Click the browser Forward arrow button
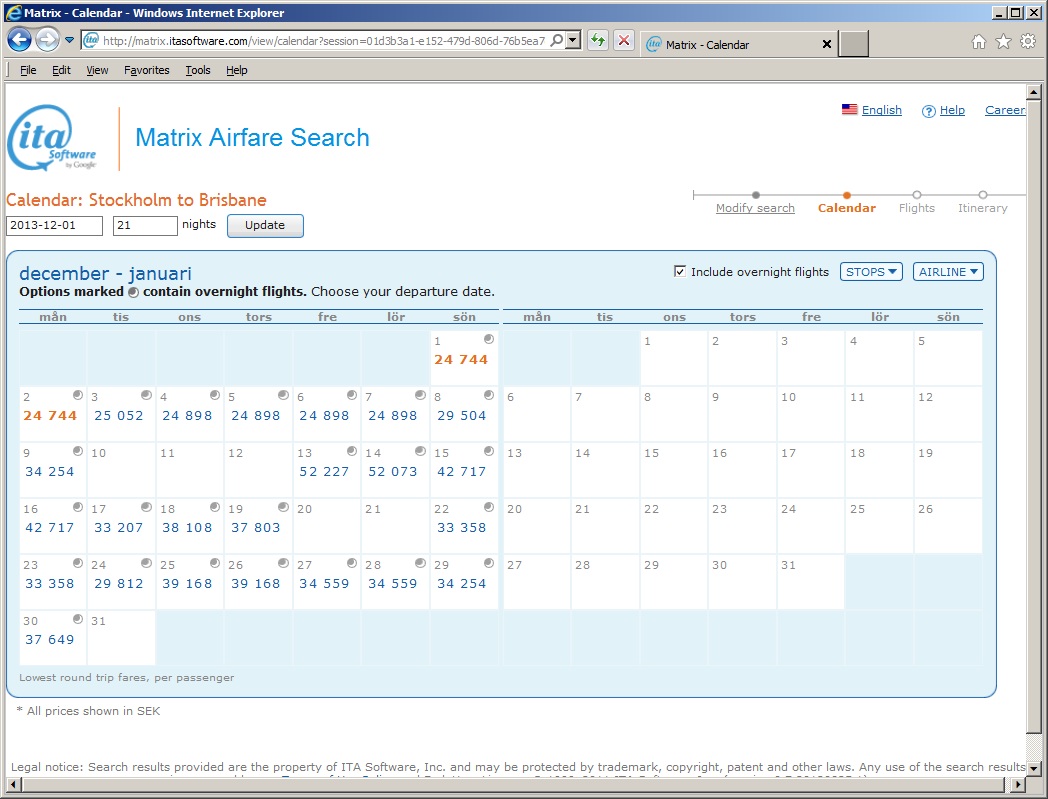Viewport: 1048px width, 799px height. click(x=47, y=41)
